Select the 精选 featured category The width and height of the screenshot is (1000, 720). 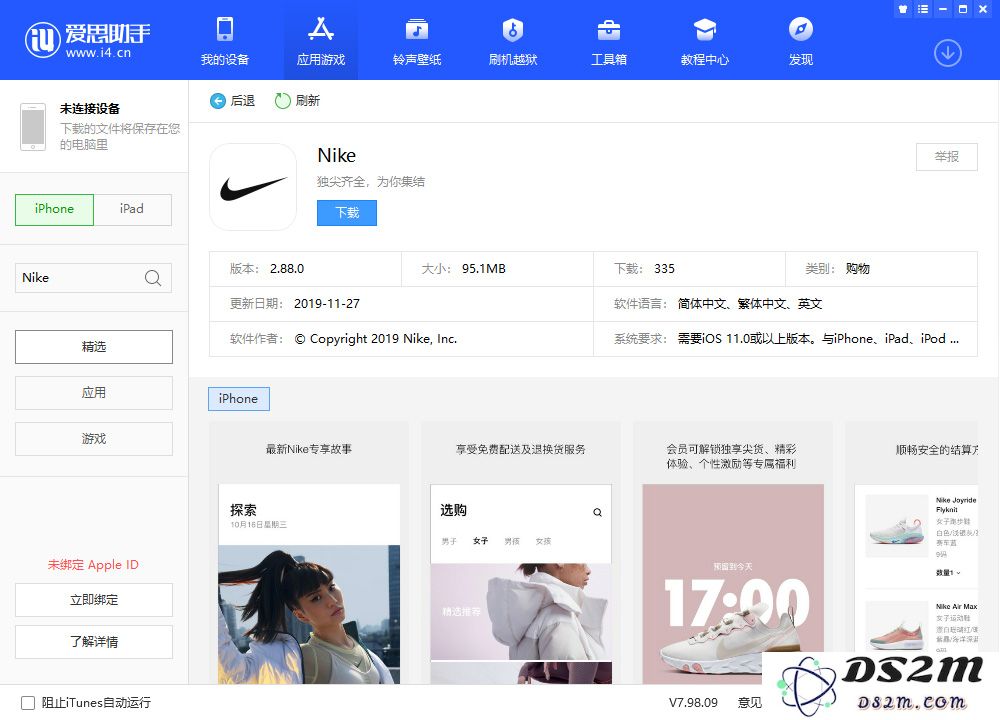pyautogui.click(x=94, y=347)
